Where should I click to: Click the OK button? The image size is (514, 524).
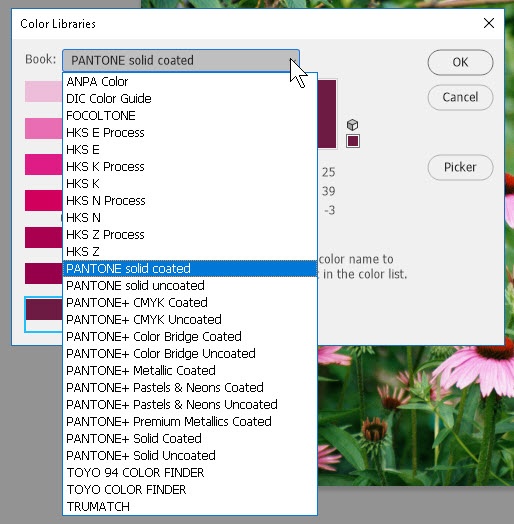[460, 62]
